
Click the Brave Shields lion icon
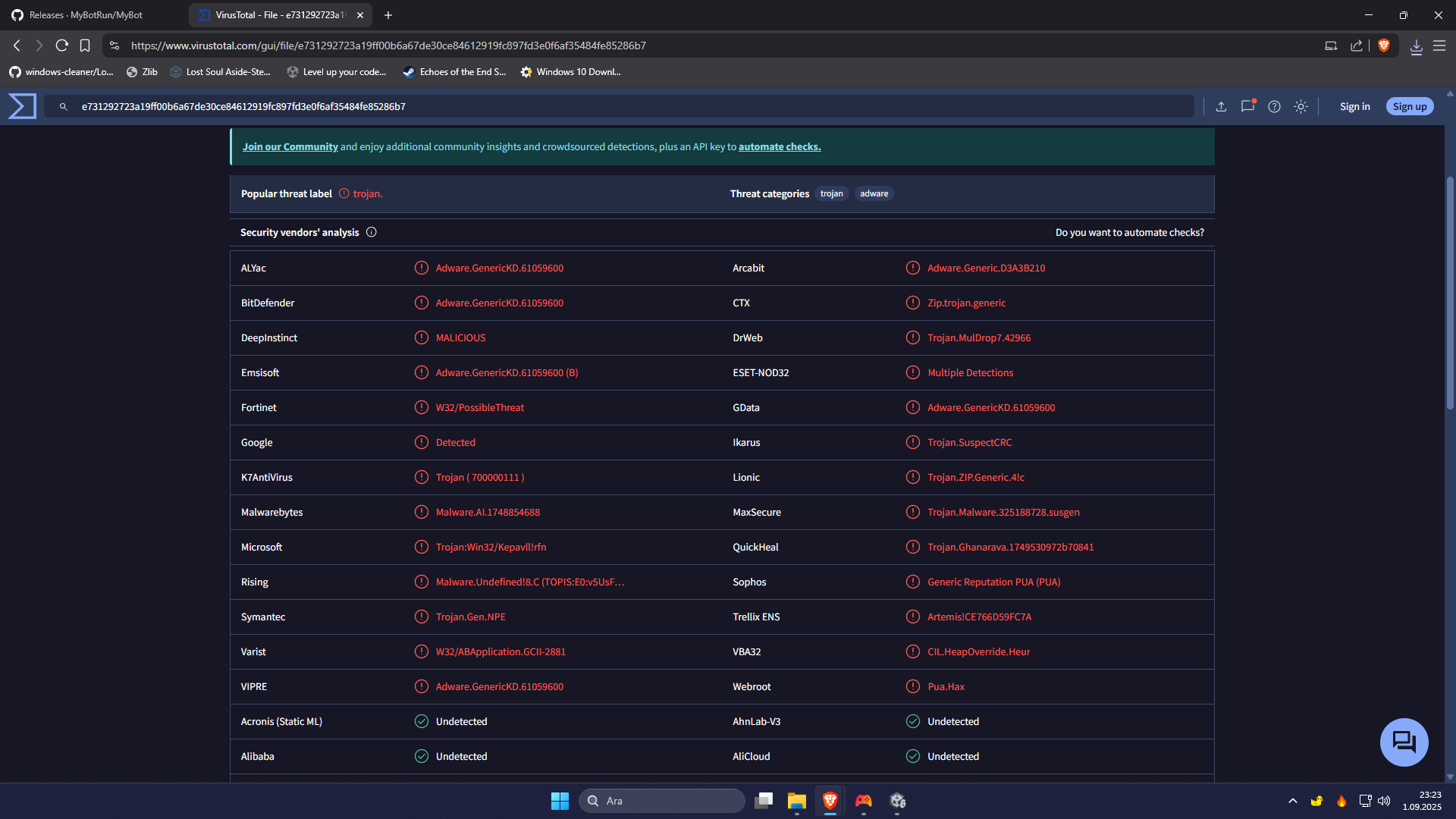[x=1383, y=45]
